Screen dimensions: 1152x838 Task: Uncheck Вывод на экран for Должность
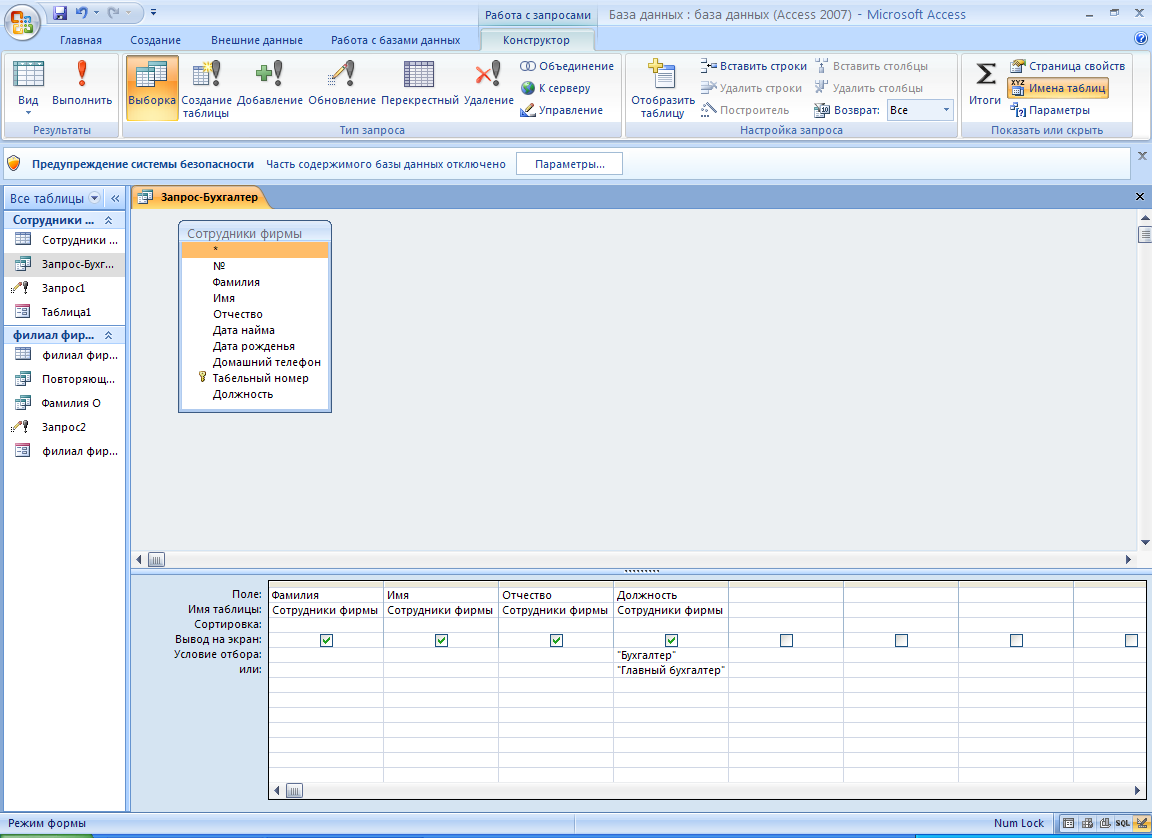(x=672, y=640)
